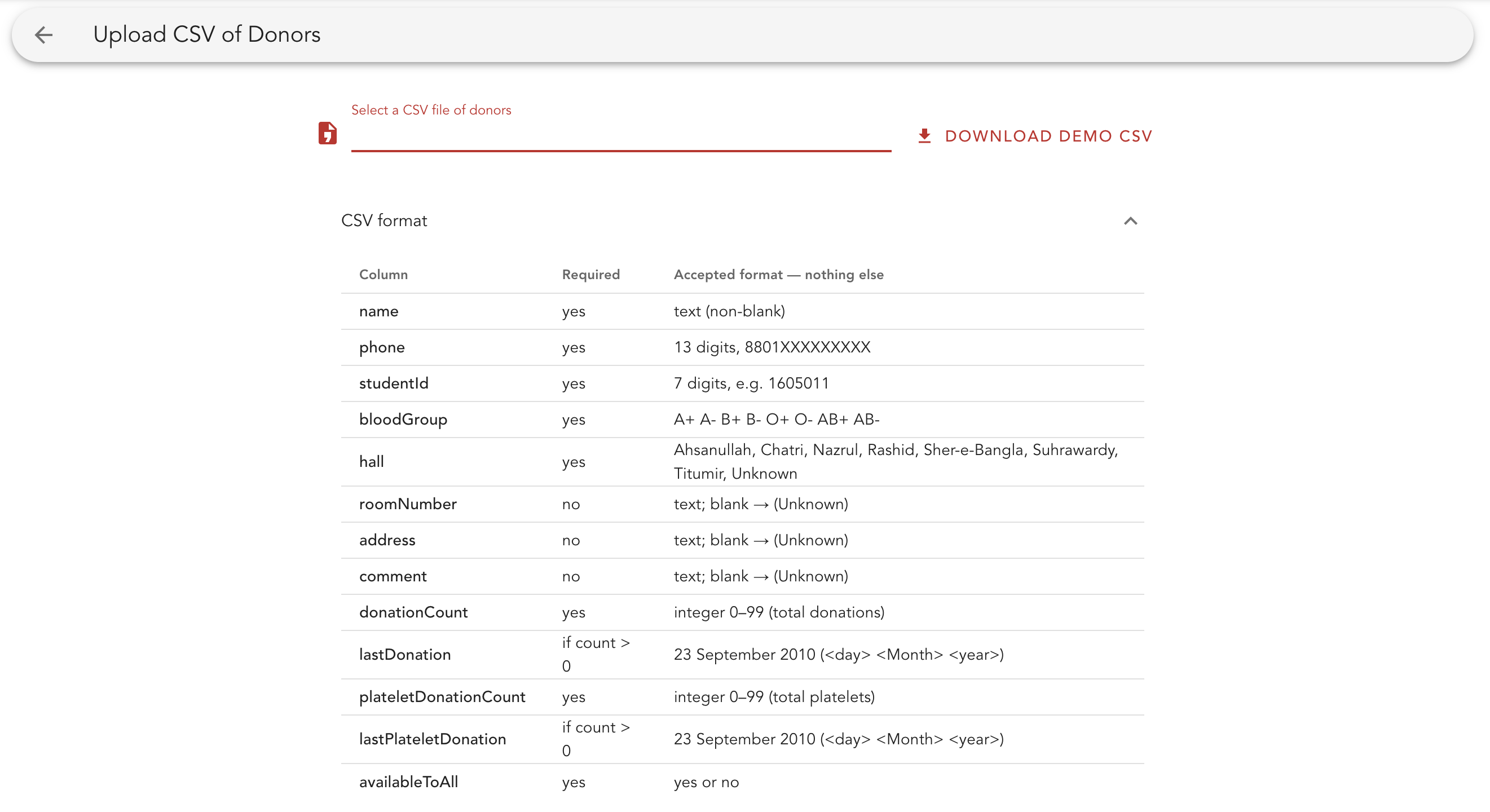
Task: Select the 'comment' column cell
Action: [x=393, y=576]
